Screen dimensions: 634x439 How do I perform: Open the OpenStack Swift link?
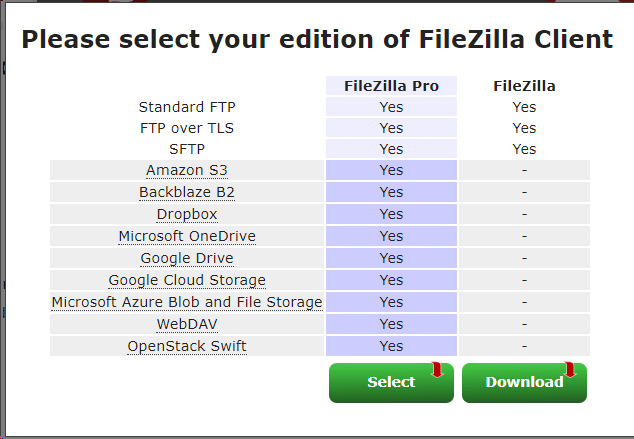[187, 346]
